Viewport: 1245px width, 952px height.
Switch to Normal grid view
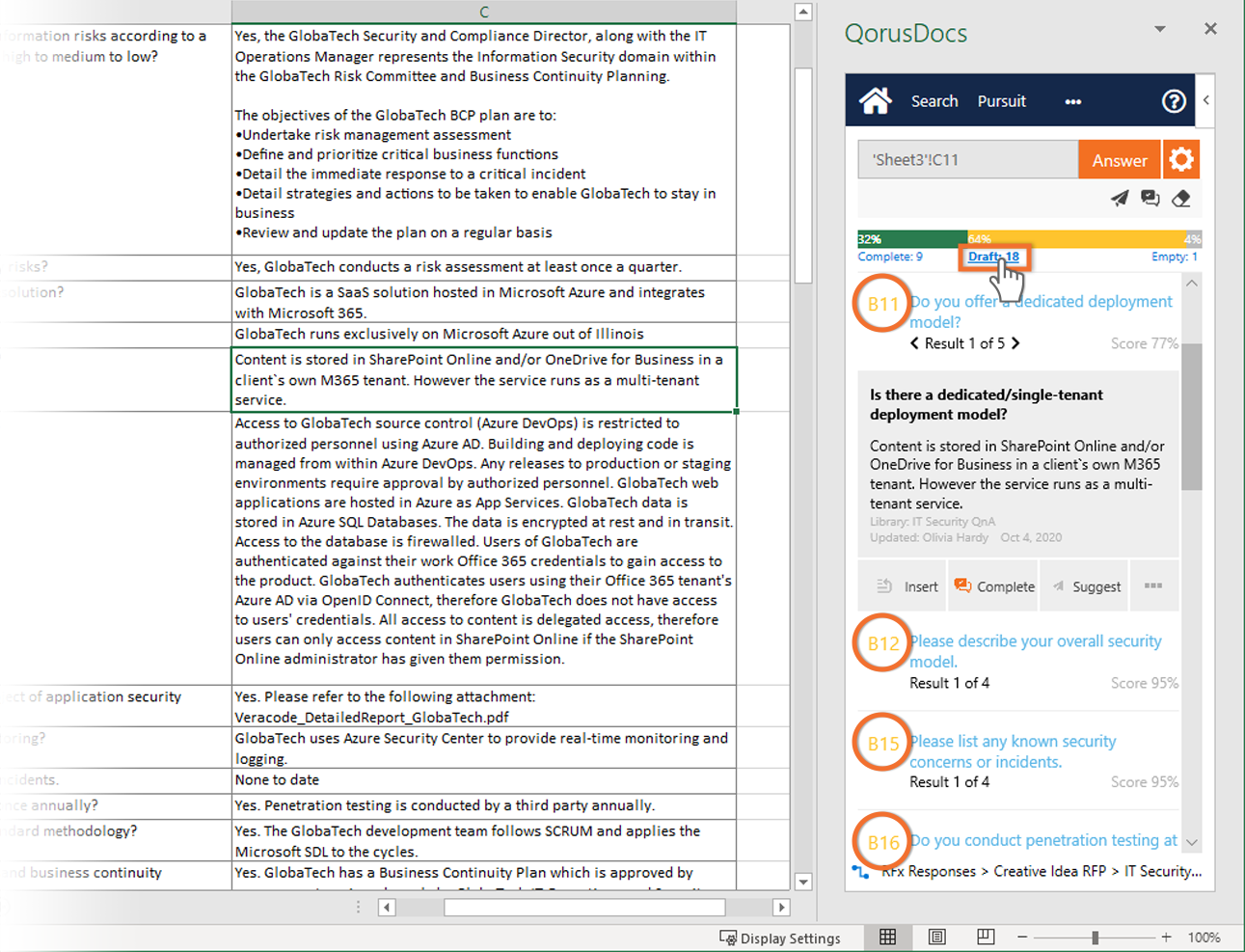pyautogui.click(x=887, y=937)
